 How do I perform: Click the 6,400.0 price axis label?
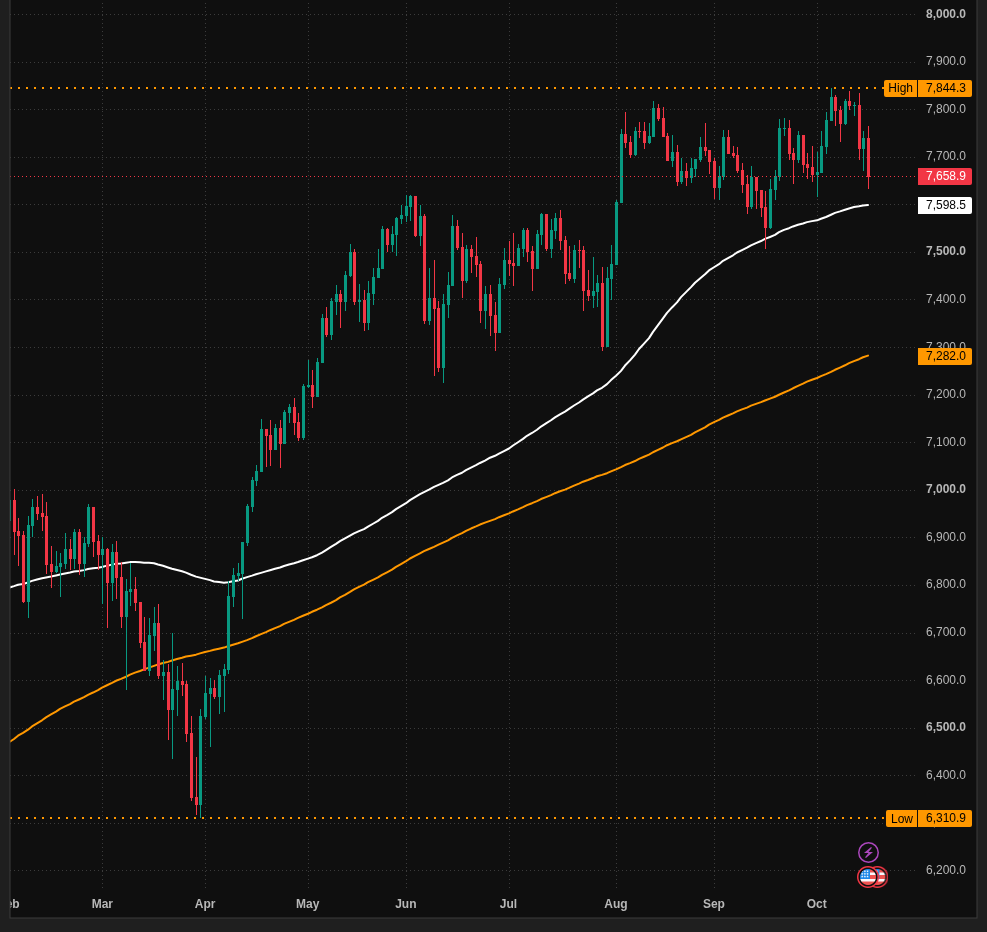(x=945, y=775)
